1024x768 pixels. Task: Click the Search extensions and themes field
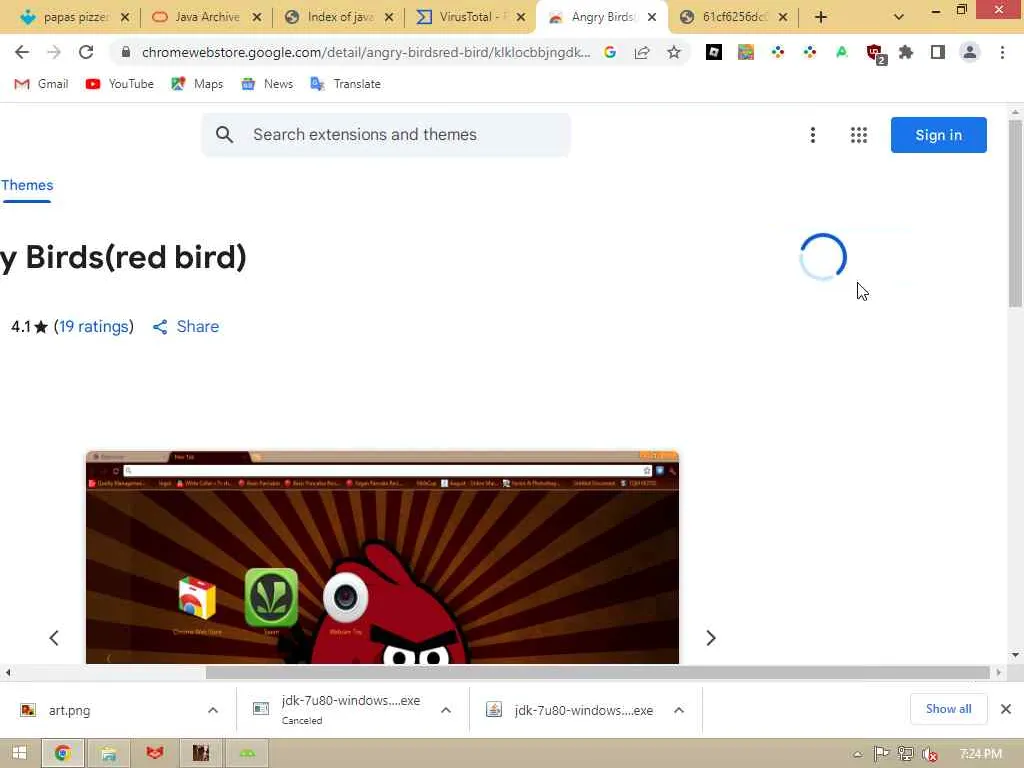point(386,135)
